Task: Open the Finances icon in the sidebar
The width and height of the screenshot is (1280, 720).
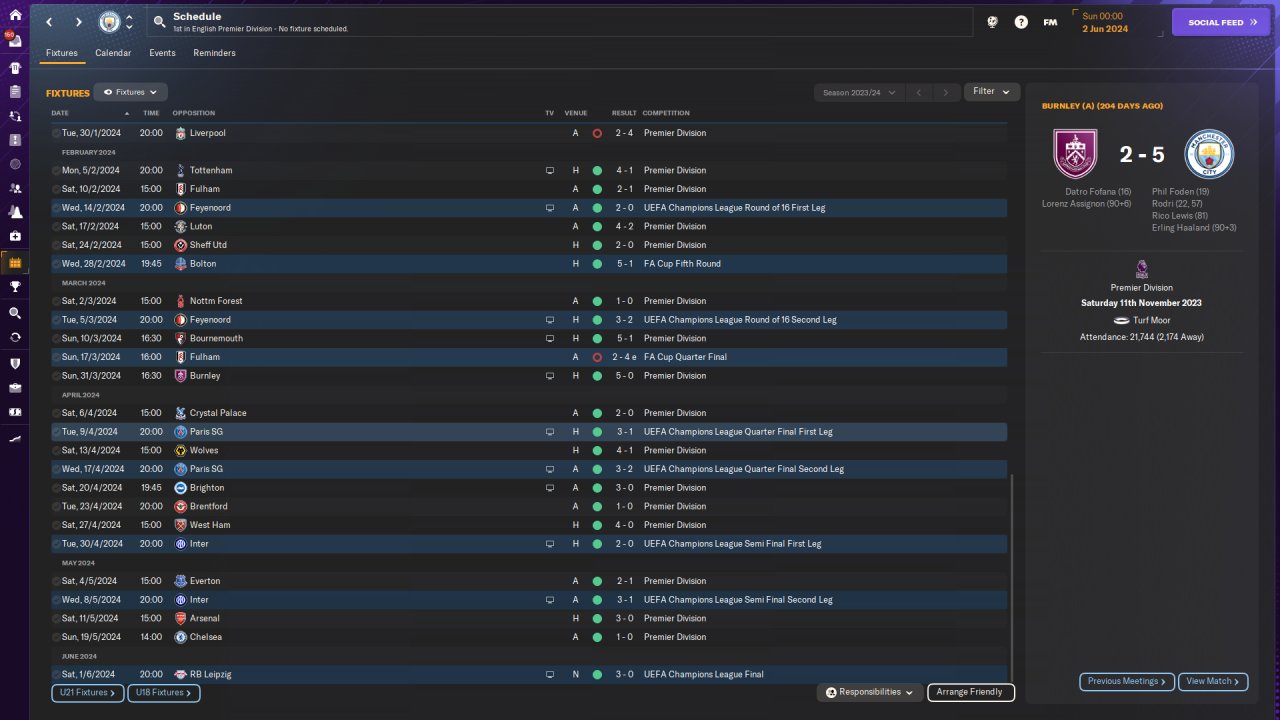Action: pos(15,412)
